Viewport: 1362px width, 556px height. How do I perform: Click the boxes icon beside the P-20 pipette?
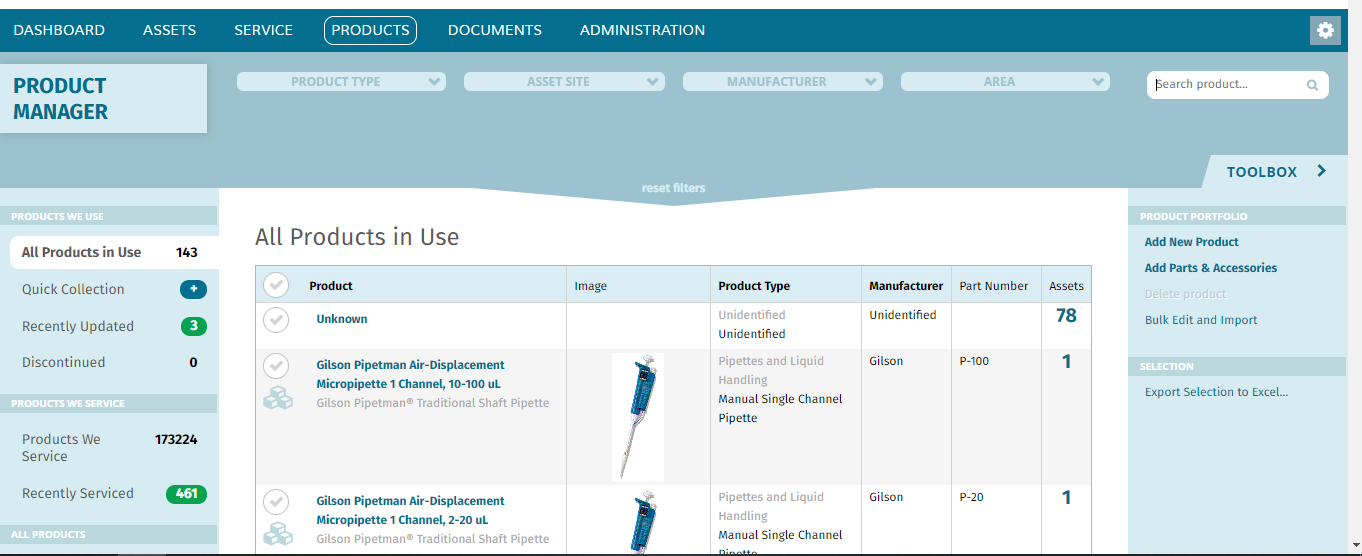tap(277, 534)
